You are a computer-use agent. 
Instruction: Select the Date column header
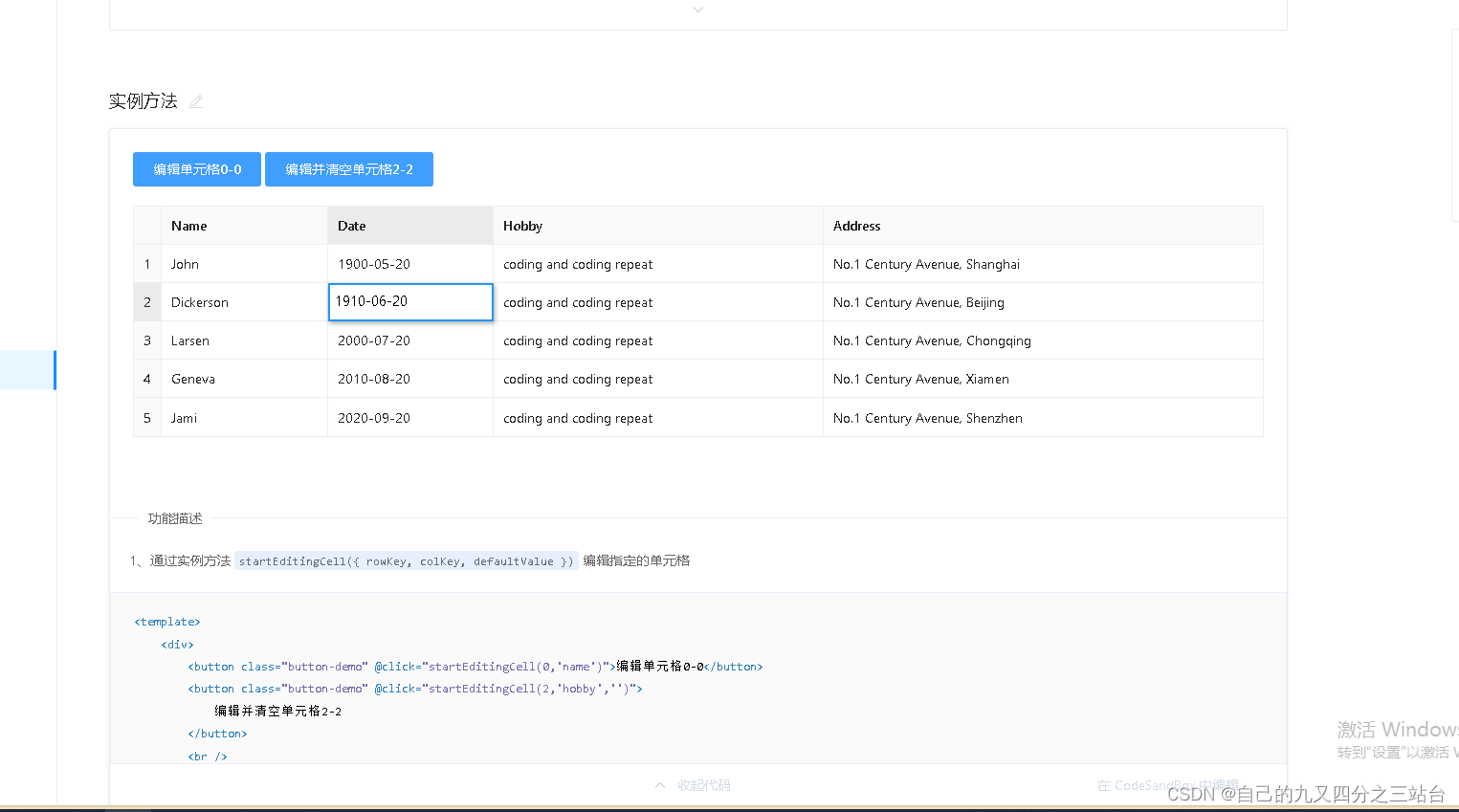410,226
